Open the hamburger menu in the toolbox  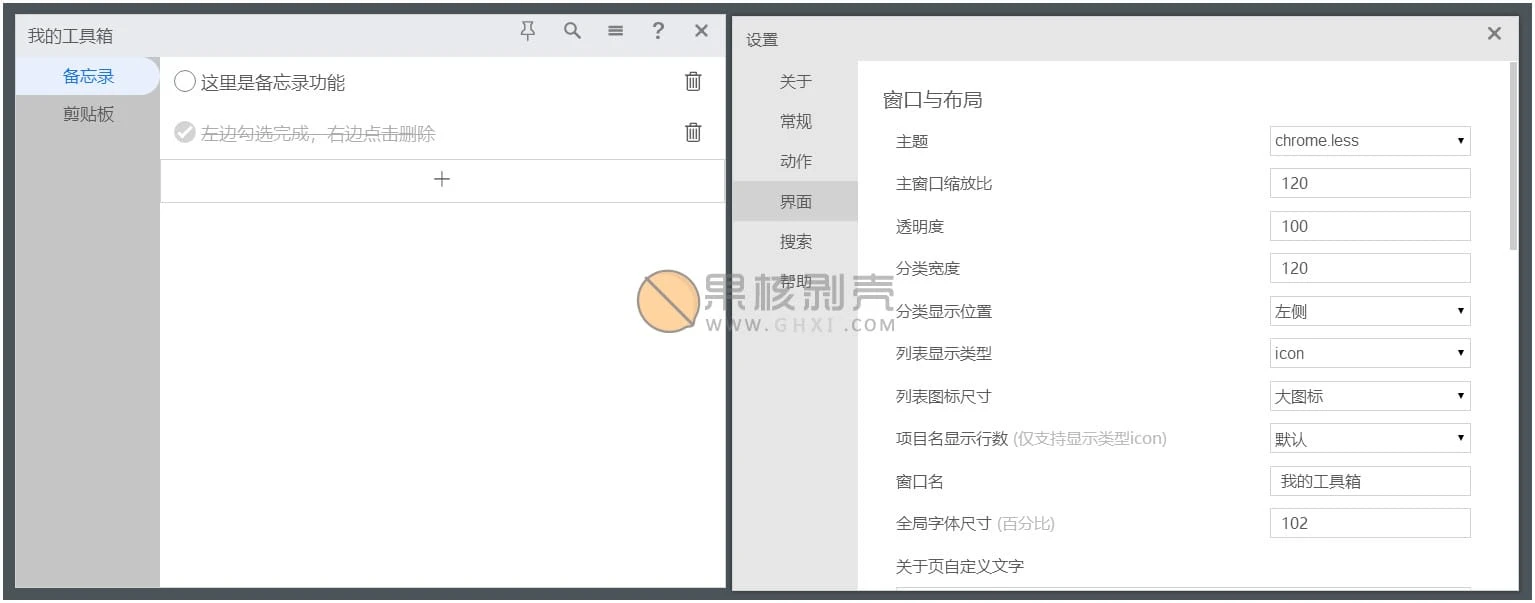615,31
